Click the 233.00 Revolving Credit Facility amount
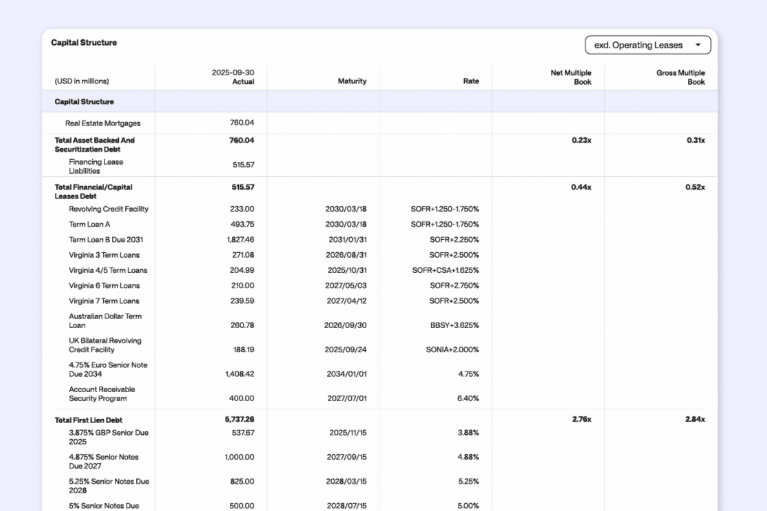This screenshot has width=767, height=511. (242, 209)
